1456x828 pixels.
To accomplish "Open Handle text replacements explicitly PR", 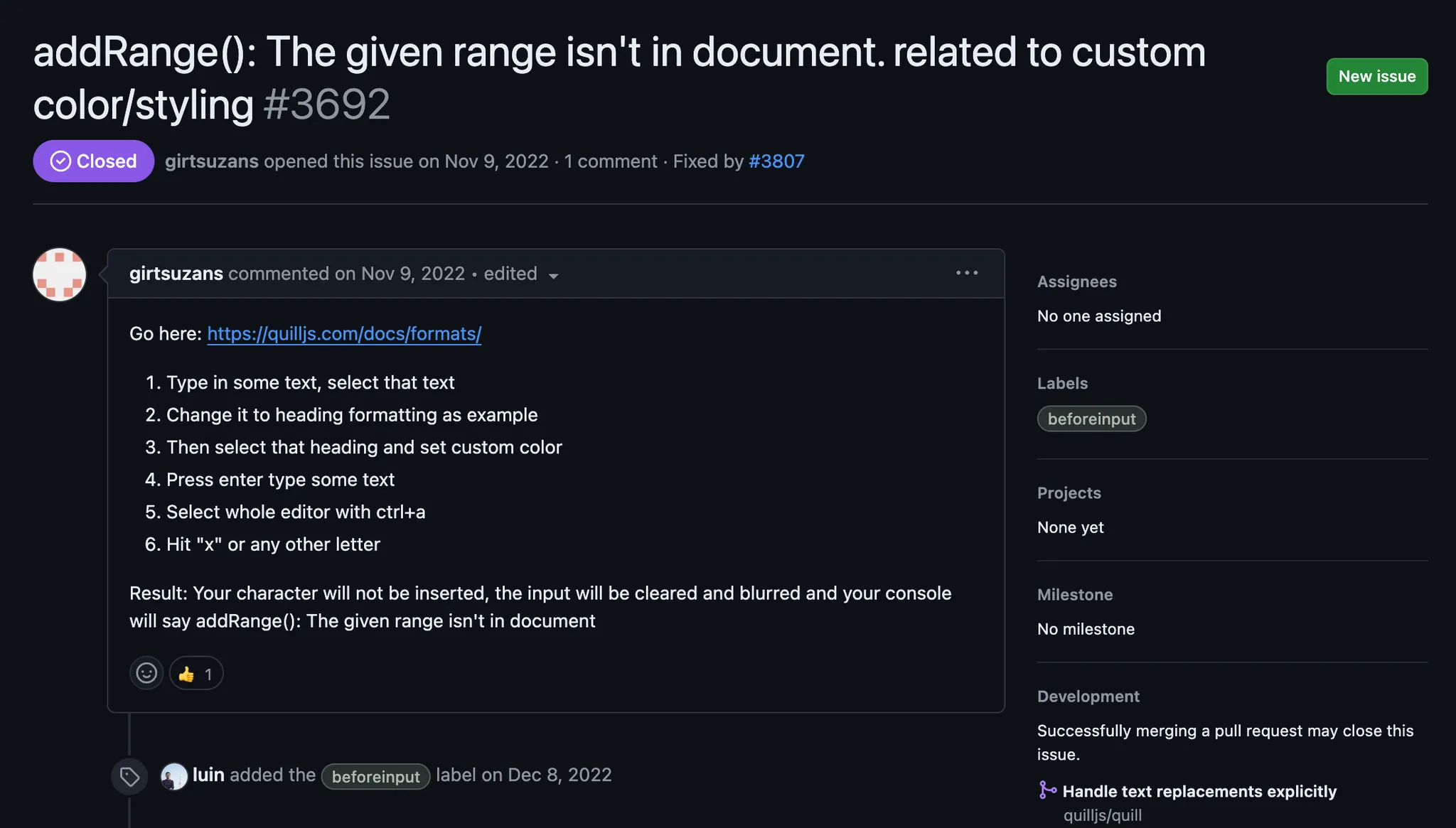I will [x=1199, y=791].
